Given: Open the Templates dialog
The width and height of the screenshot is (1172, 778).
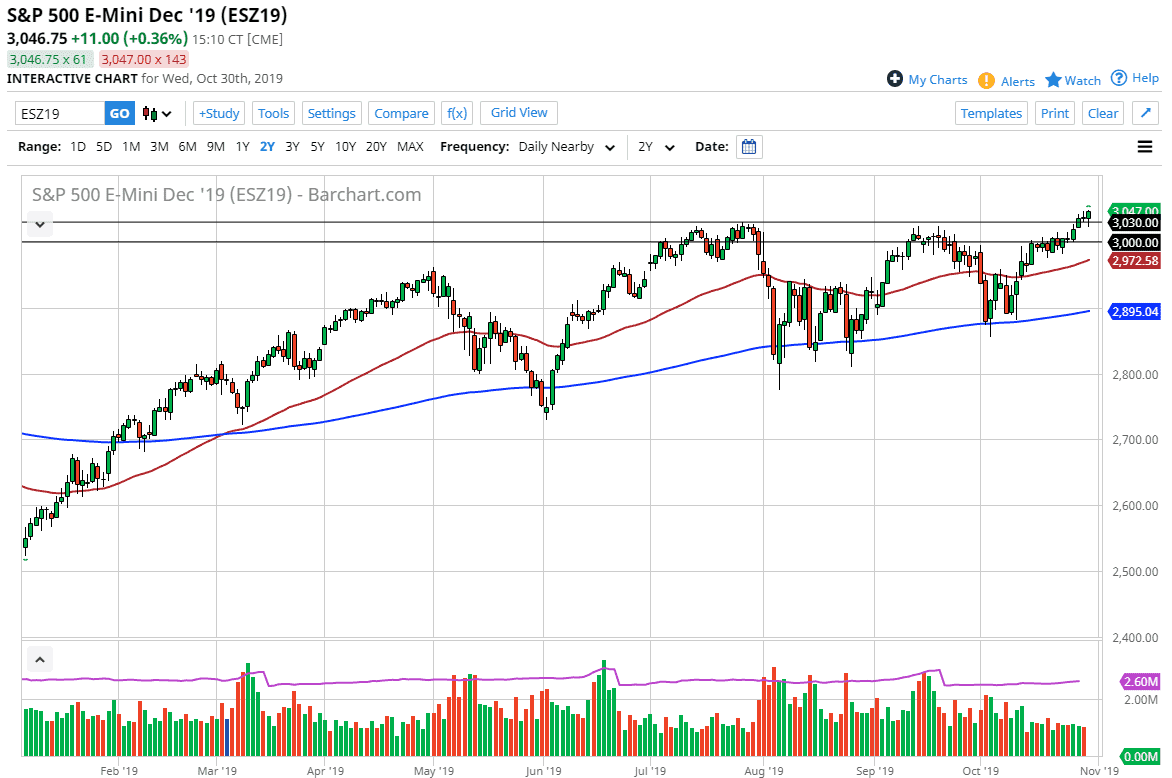Looking at the screenshot, I should (991, 113).
